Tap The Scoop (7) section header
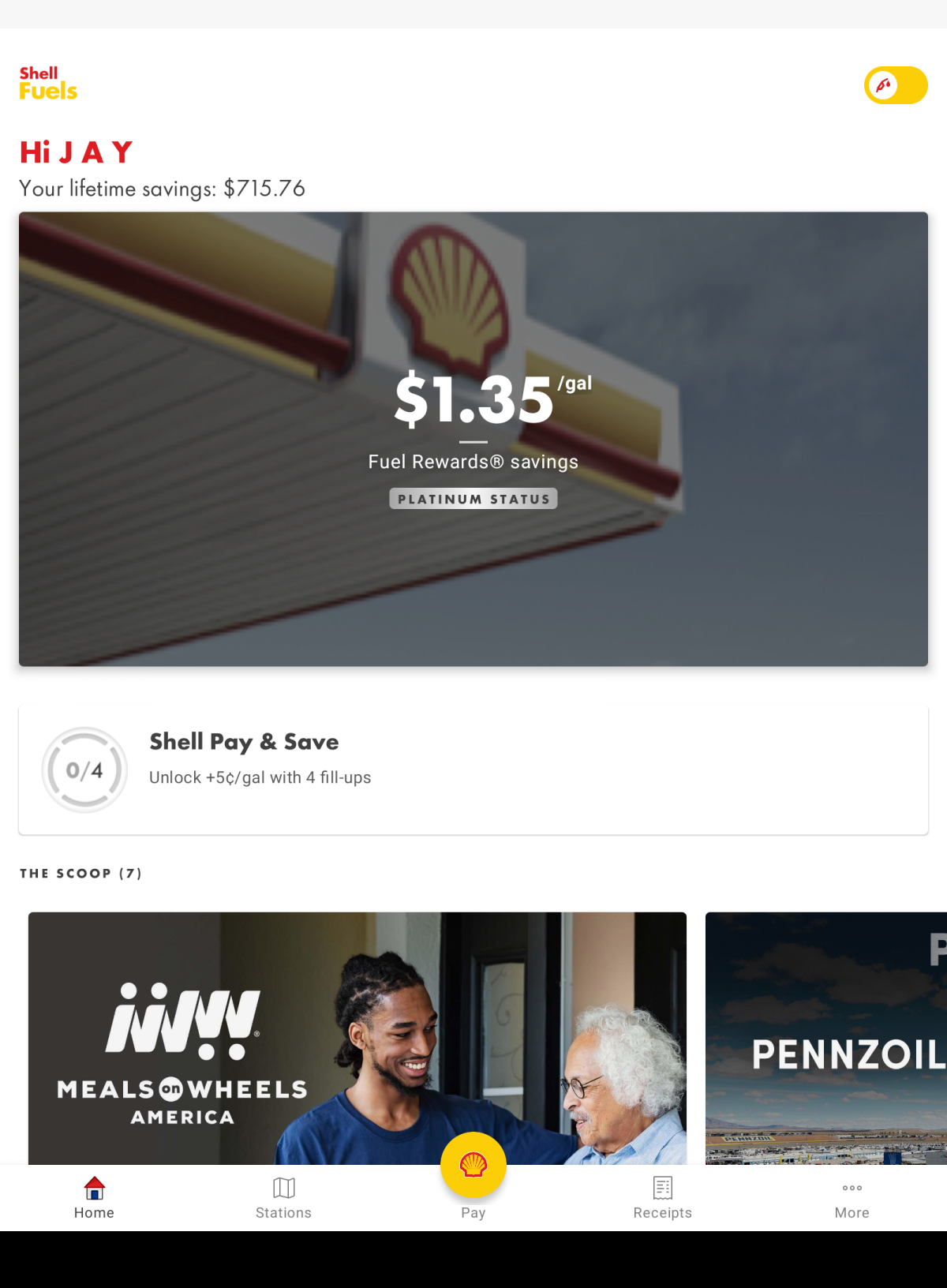The image size is (947, 1288). click(x=80, y=874)
